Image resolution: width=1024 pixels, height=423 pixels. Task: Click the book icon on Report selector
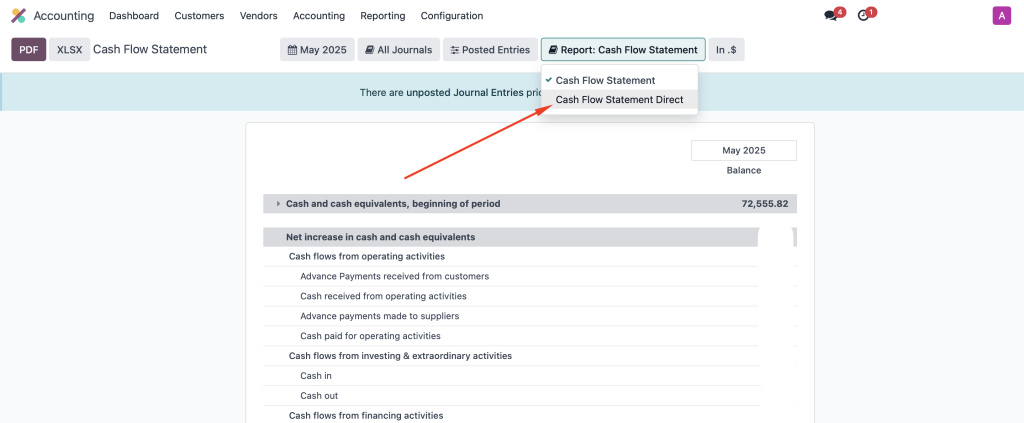pos(553,50)
